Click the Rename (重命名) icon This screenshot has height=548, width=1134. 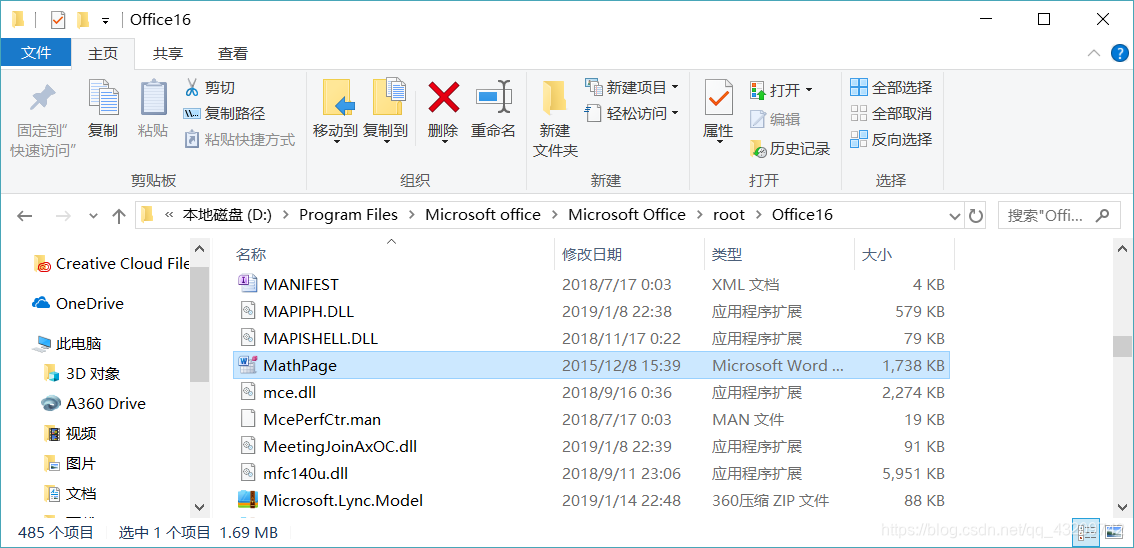click(493, 95)
